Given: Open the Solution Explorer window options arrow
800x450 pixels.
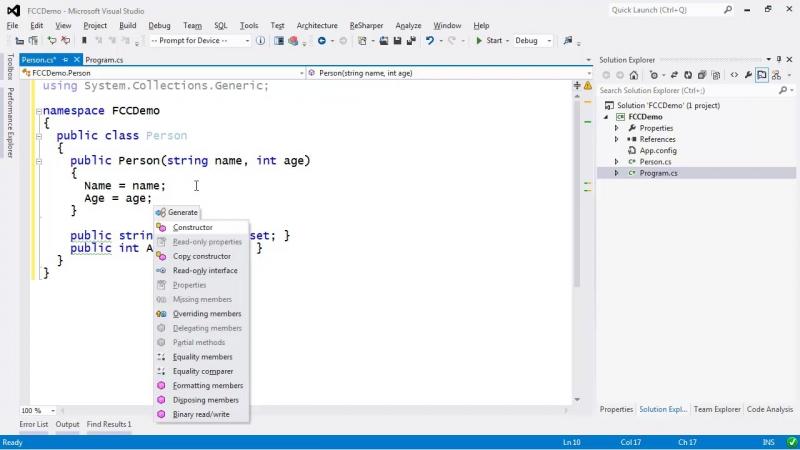Looking at the screenshot, I should [768, 60].
